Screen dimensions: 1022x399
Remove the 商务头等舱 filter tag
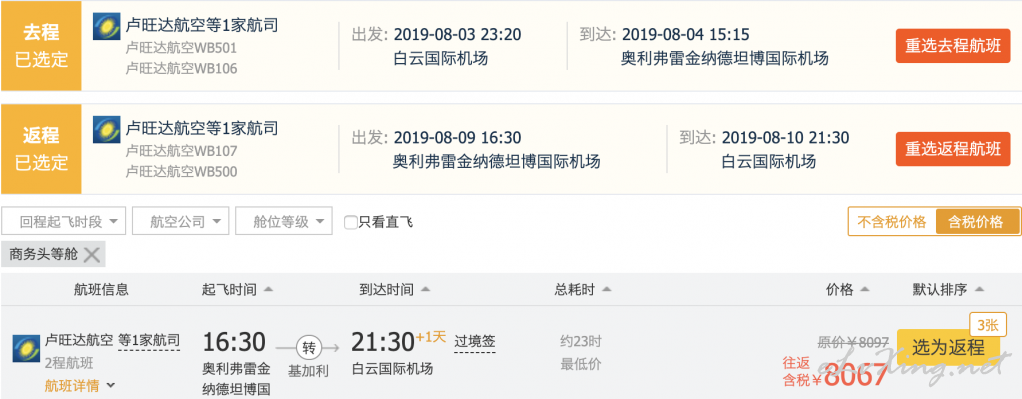(x=92, y=255)
